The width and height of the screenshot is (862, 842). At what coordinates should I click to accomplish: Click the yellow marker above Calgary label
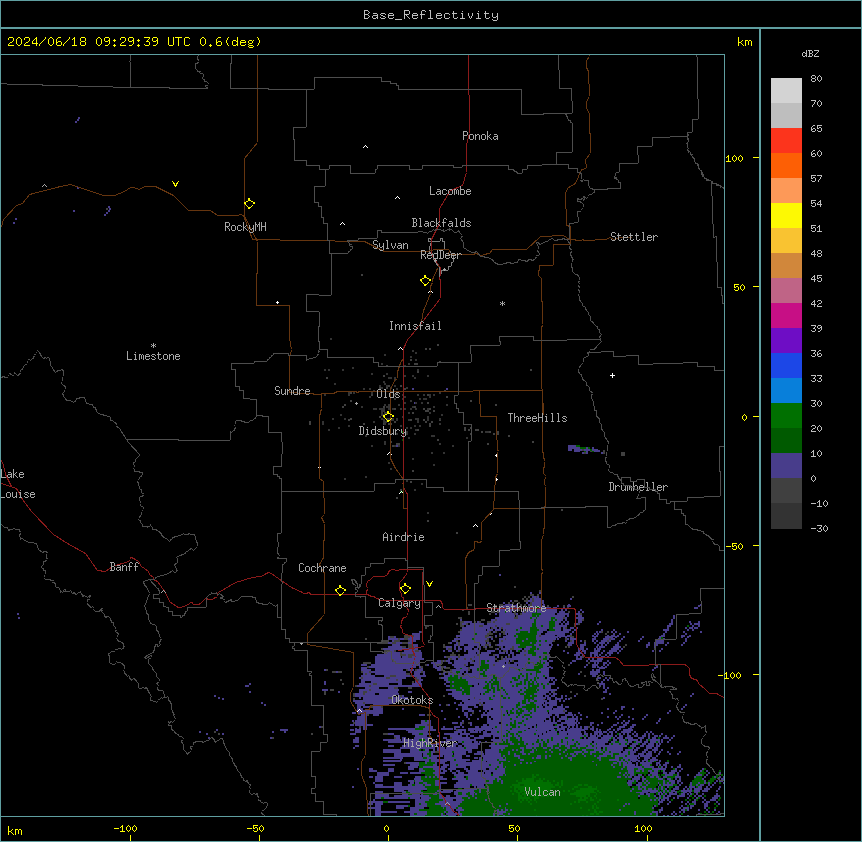[405, 589]
